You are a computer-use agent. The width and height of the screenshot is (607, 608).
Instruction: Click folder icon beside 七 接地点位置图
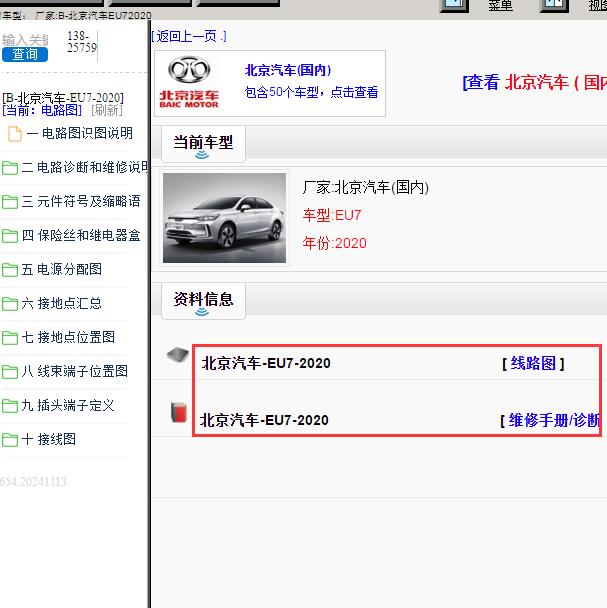pos(10,338)
